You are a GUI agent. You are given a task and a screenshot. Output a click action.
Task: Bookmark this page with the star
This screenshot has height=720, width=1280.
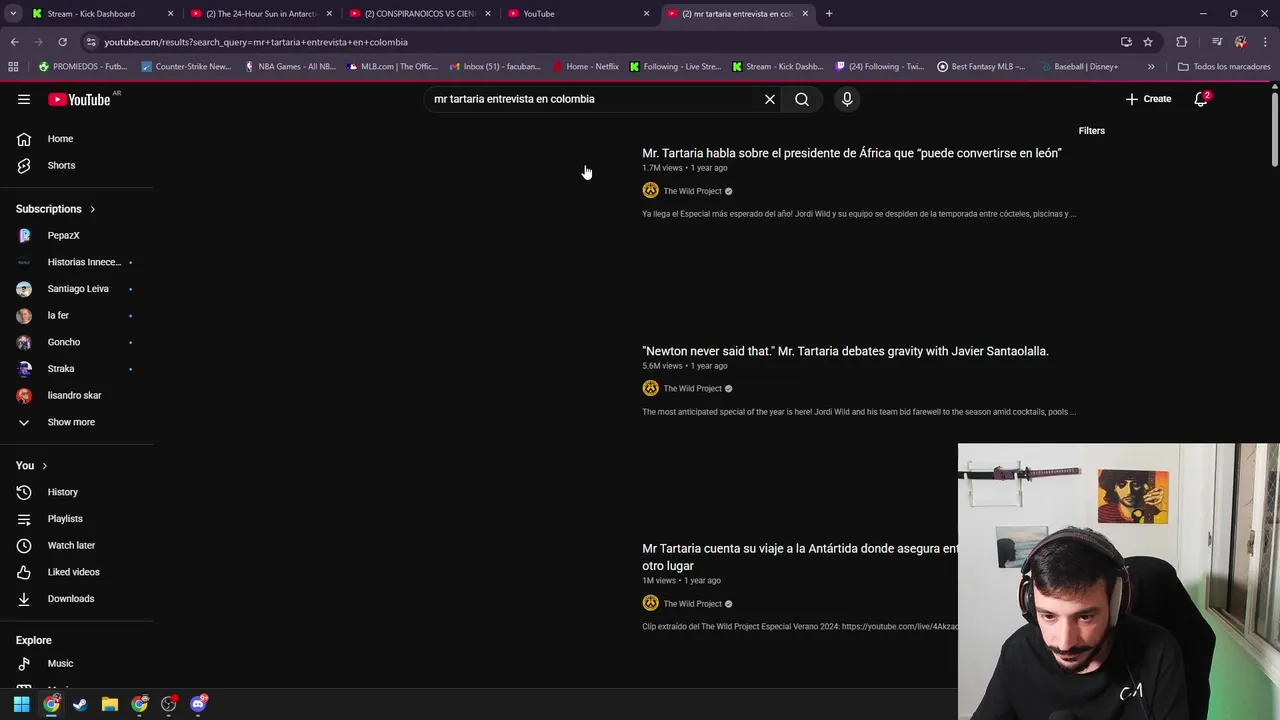pyautogui.click(x=1148, y=42)
